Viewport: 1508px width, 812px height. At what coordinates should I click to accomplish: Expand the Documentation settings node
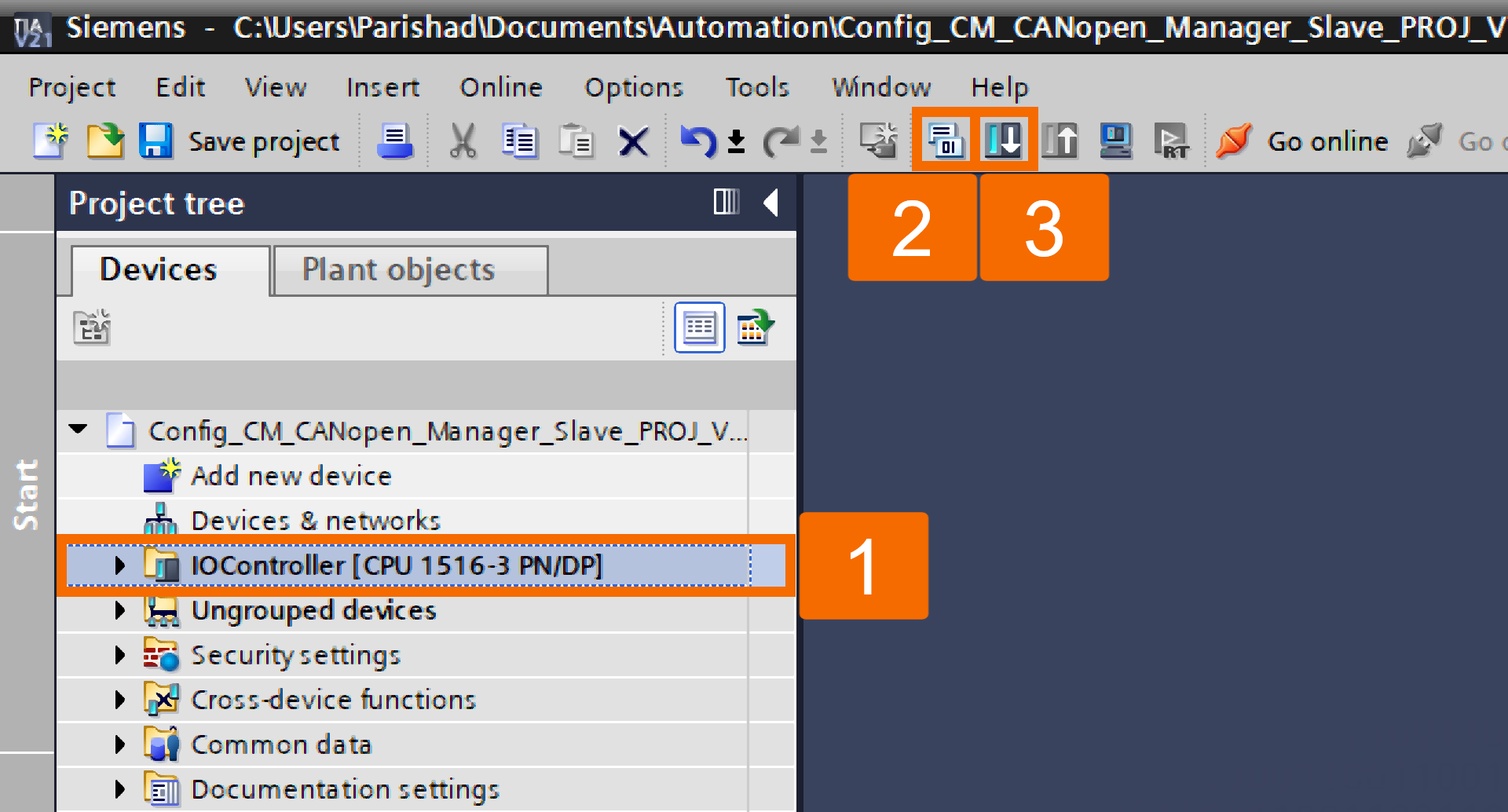tap(119, 789)
